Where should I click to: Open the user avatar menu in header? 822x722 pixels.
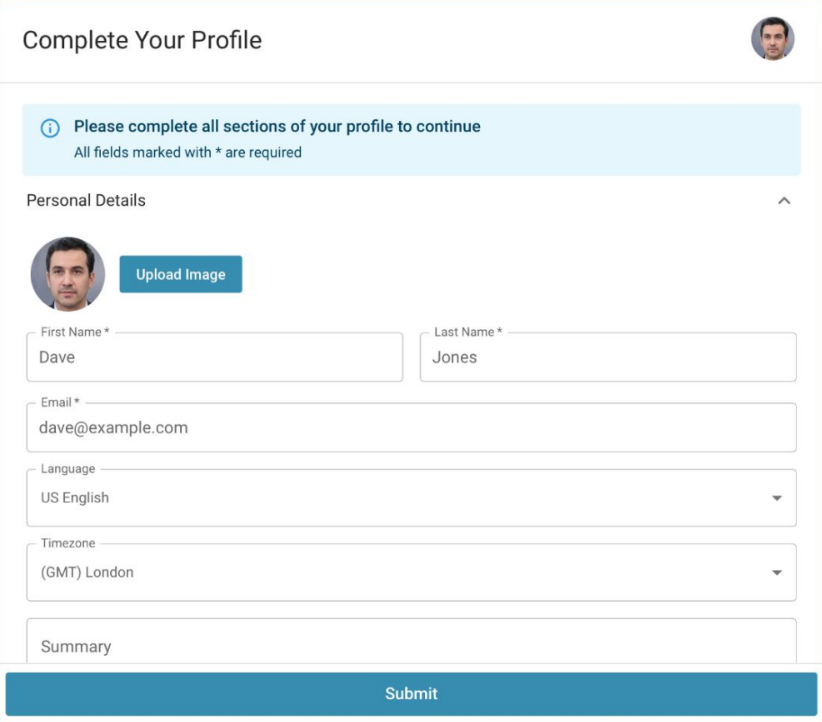(x=772, y=39)
